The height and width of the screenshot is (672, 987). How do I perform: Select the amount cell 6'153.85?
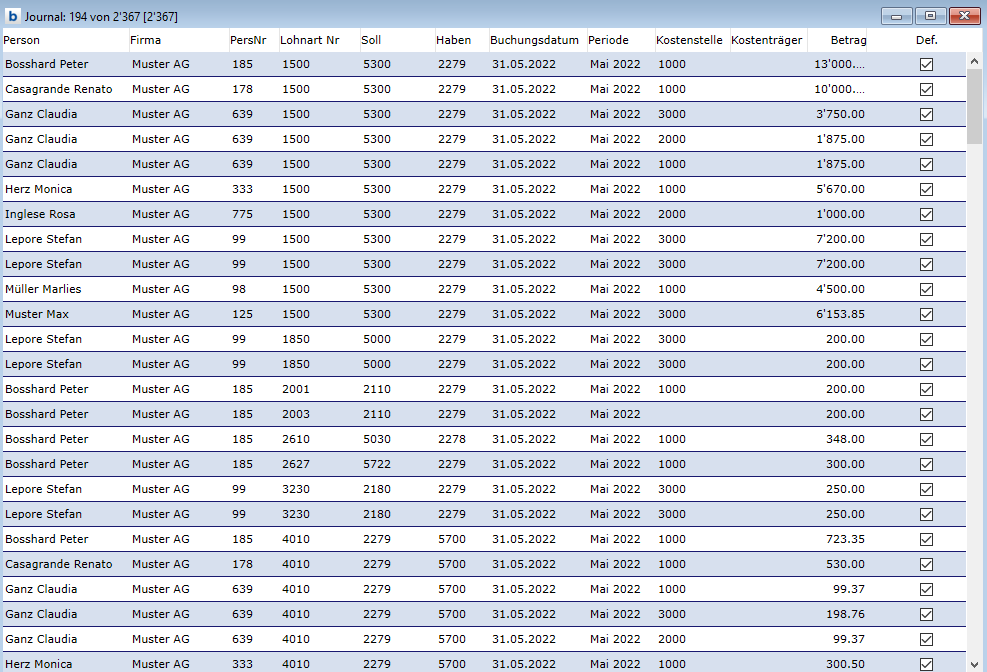[840, 314]
